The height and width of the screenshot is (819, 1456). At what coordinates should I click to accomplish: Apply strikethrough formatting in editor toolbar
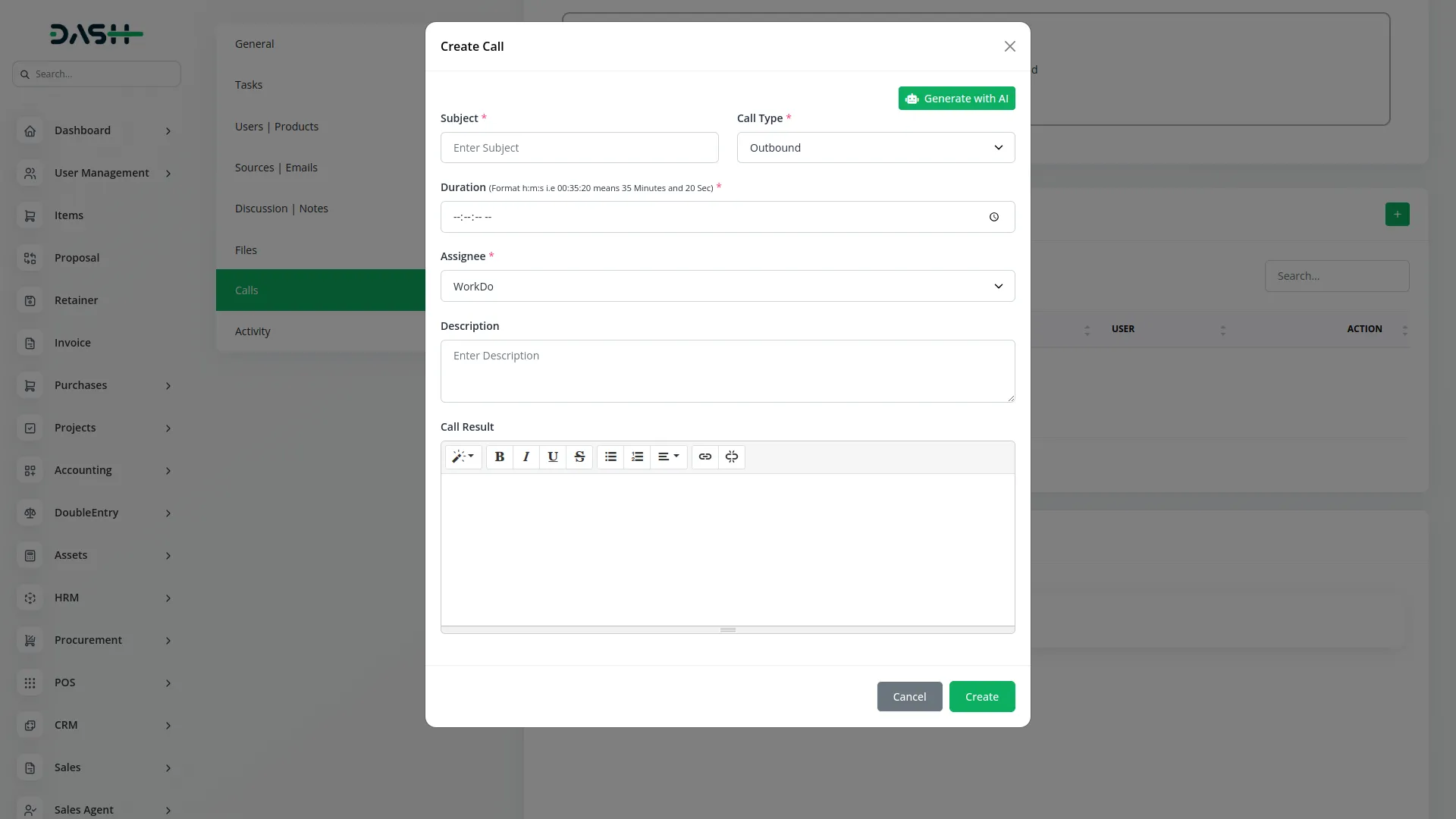click(x=579, y=457)
